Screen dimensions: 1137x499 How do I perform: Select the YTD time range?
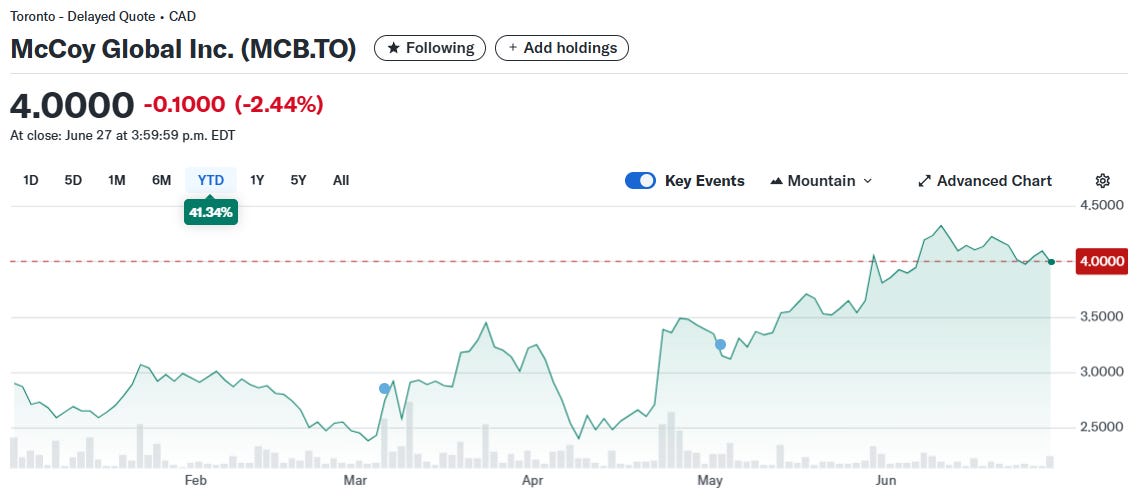coord(211,180)
